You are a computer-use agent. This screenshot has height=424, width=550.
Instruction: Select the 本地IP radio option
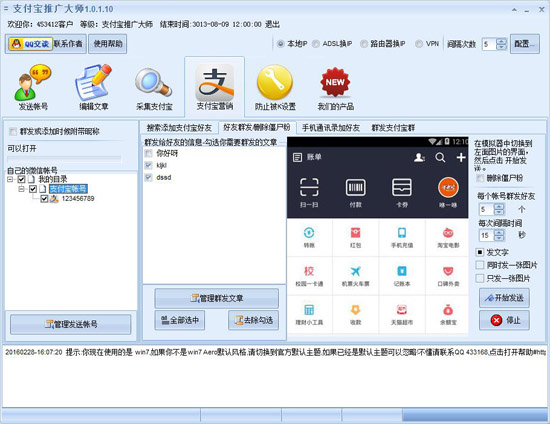tap(280, 44)
